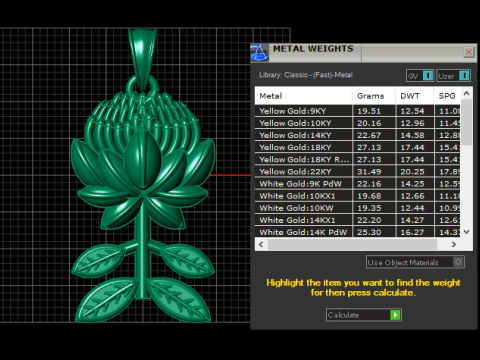
Task: Select the Yellow Gold:10KY row
Action: tap(357, 123)
